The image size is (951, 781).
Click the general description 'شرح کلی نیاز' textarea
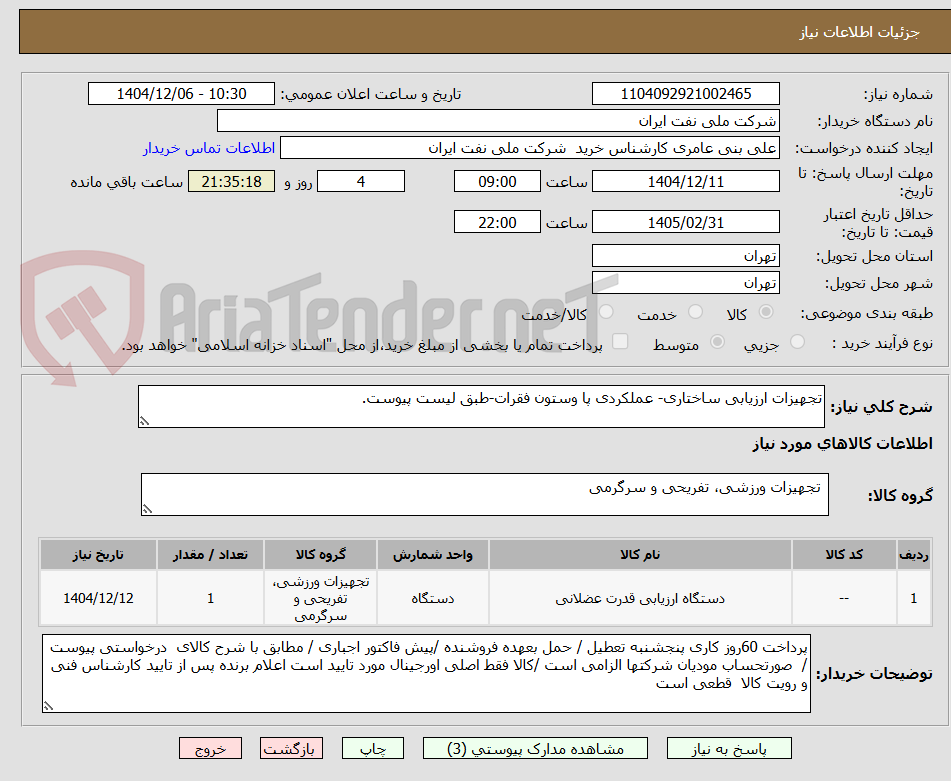(481, 406)
